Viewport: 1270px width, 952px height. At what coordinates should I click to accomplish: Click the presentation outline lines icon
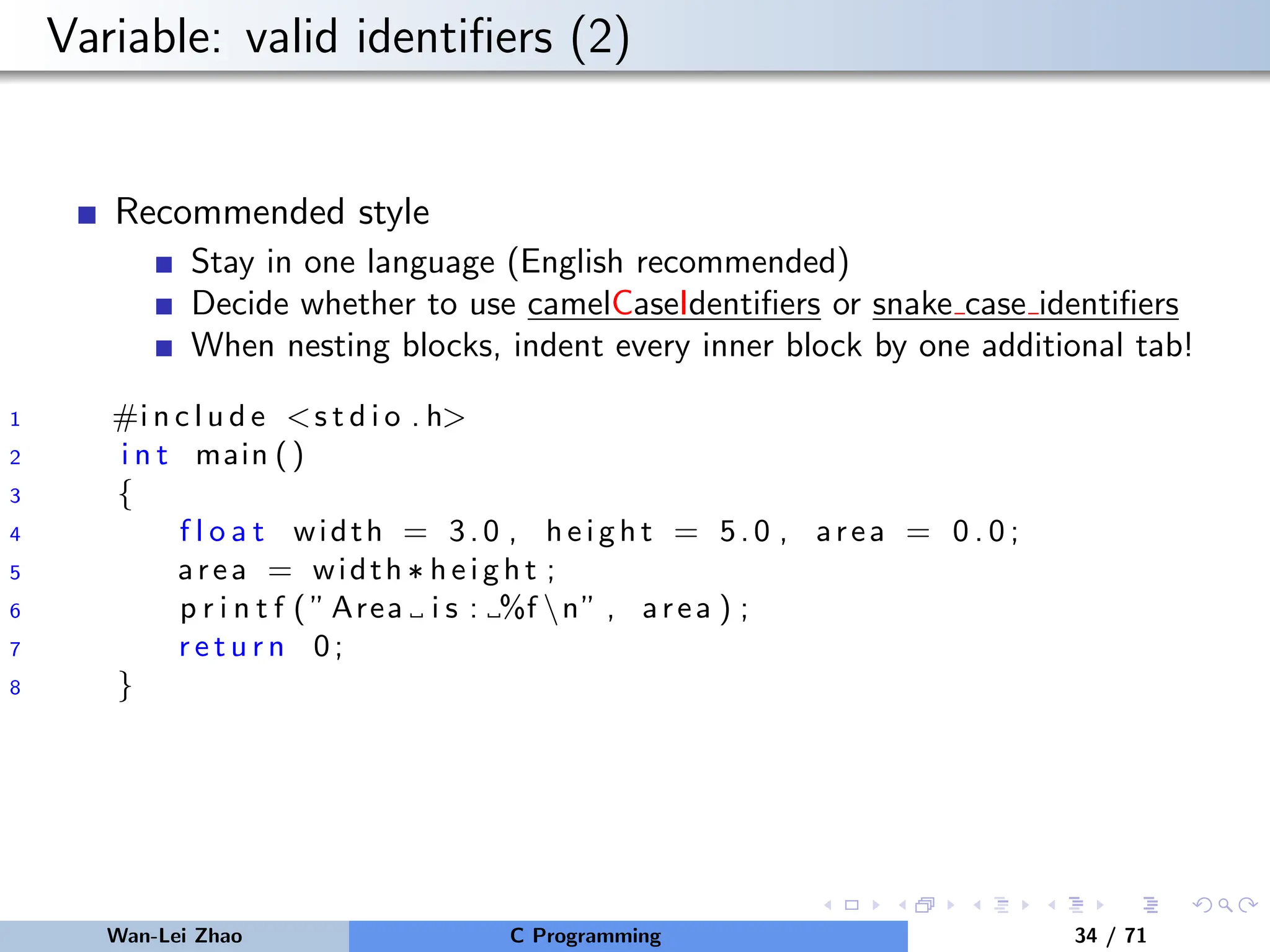pyautogui.click(x=1151, y=905)
